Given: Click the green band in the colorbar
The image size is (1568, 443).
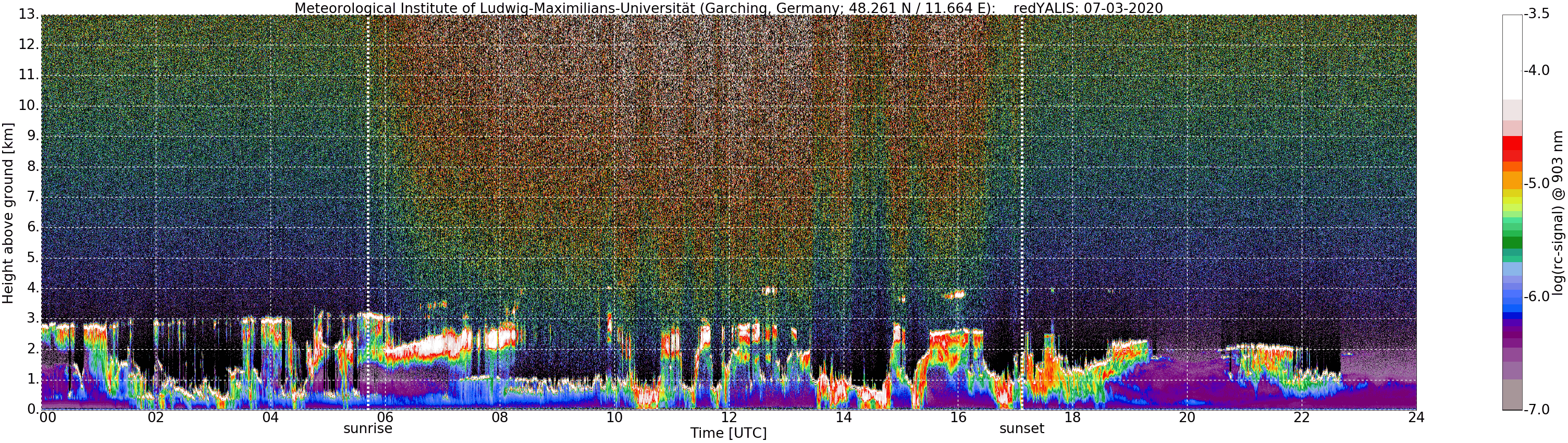Looking at the screenshot, I should coord(1512,242).
